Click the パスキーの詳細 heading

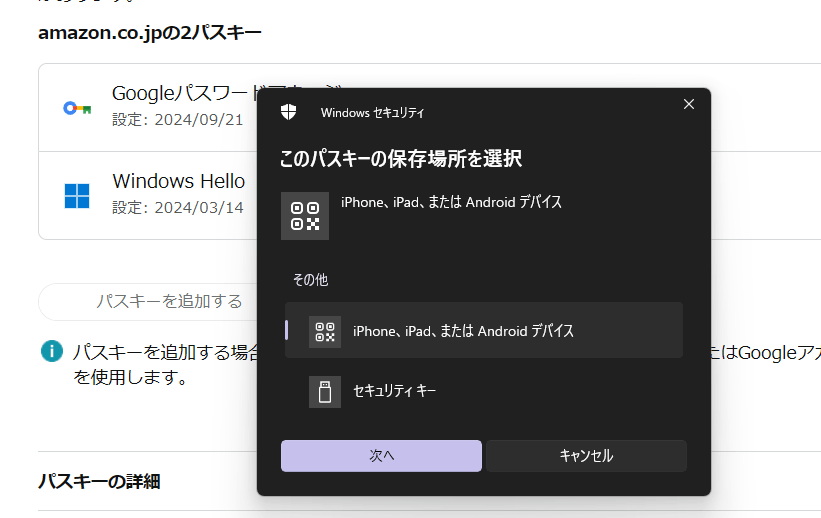tap(99, 481)
